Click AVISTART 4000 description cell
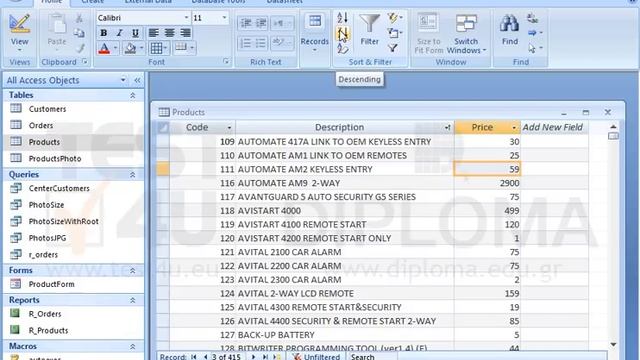 tap(344, 211)
